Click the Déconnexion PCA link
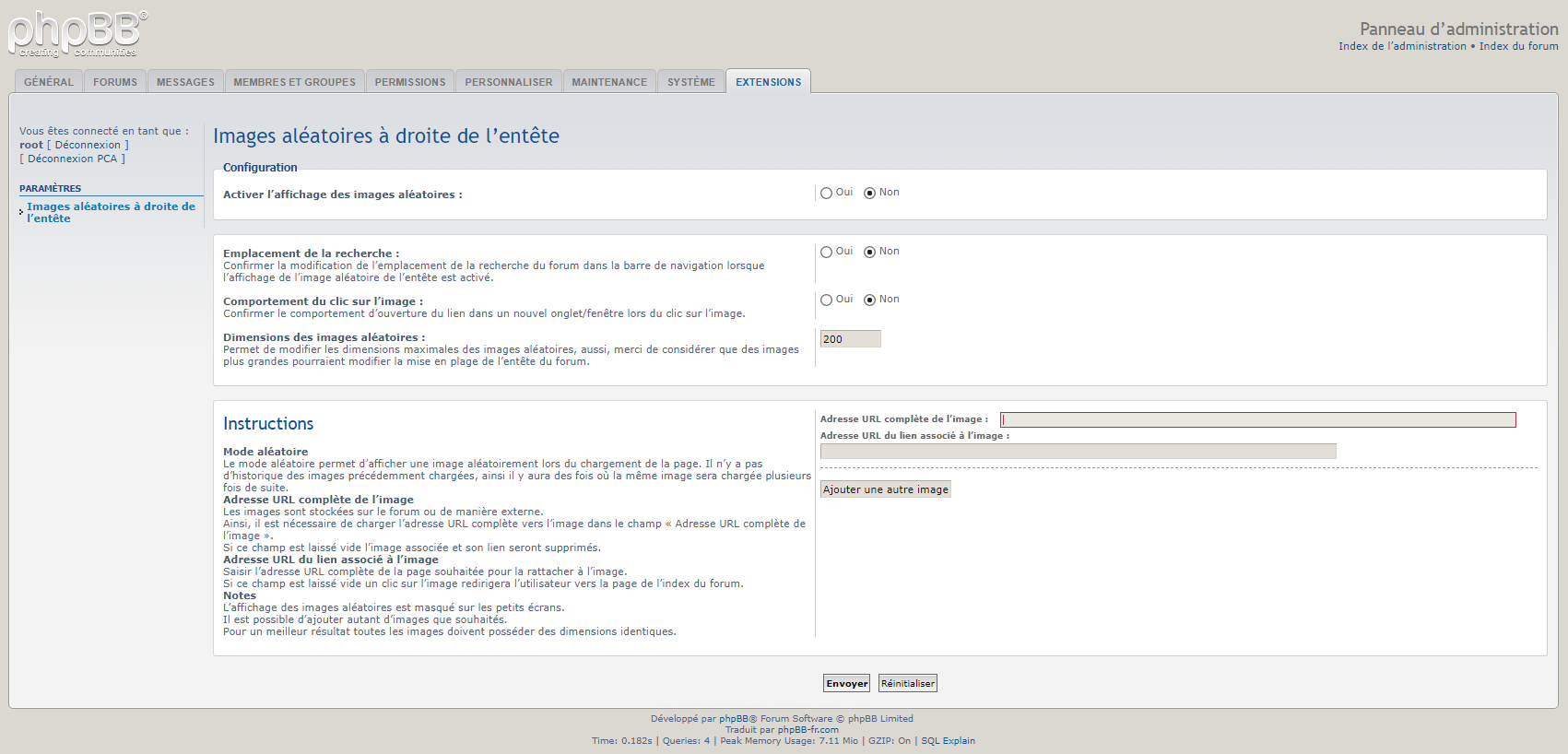The image size is (1568, 754). (x=72, y=159)
